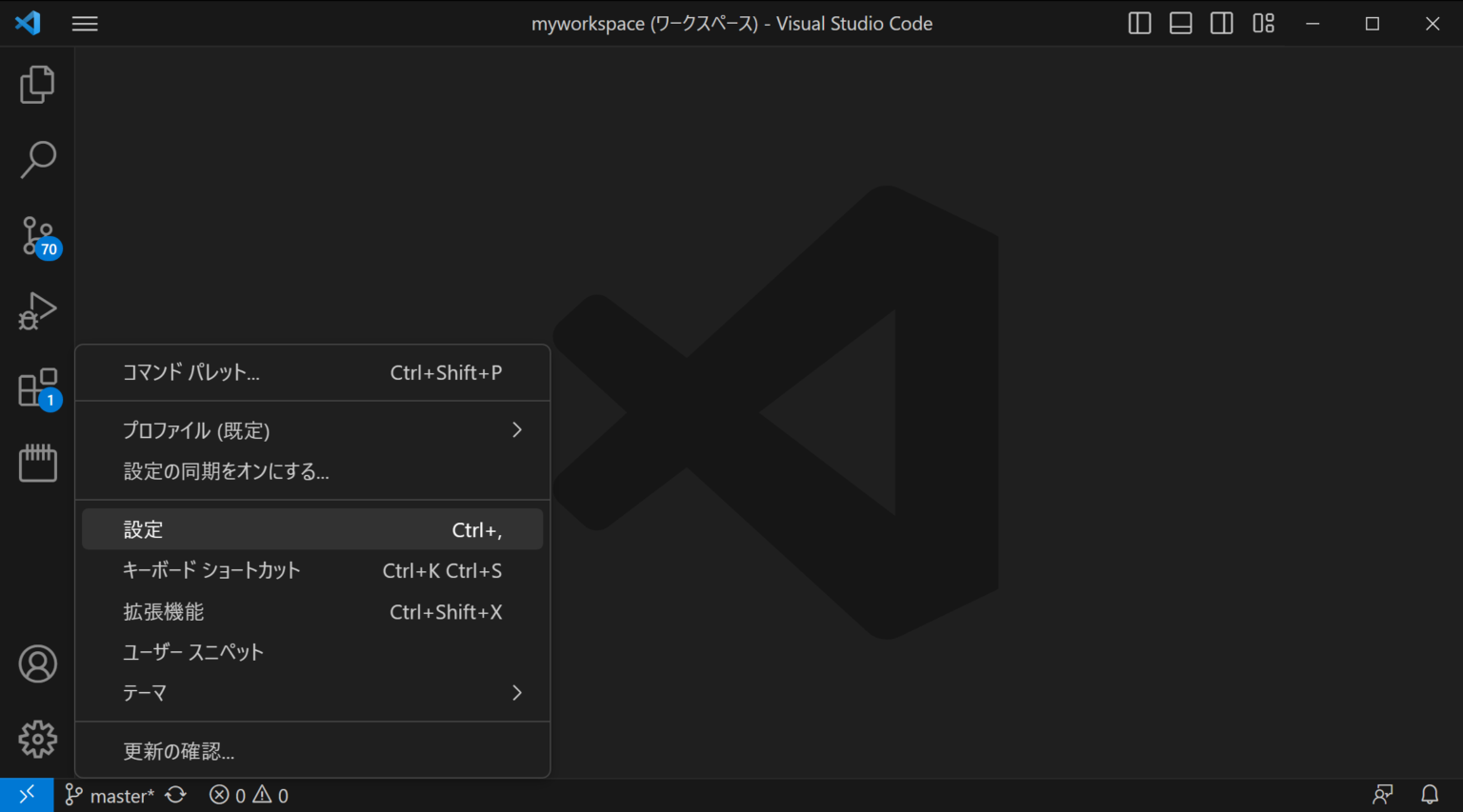Screen dimensions: 1463x812
Task: Open the customize layout control in the title bar
Action: click(x=1263, y=23)
